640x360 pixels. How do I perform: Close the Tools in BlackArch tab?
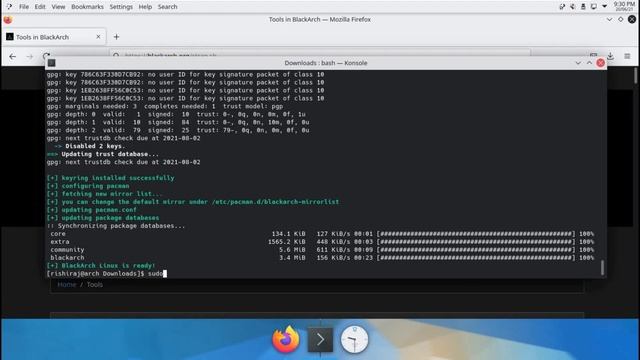tap(98, 37)
